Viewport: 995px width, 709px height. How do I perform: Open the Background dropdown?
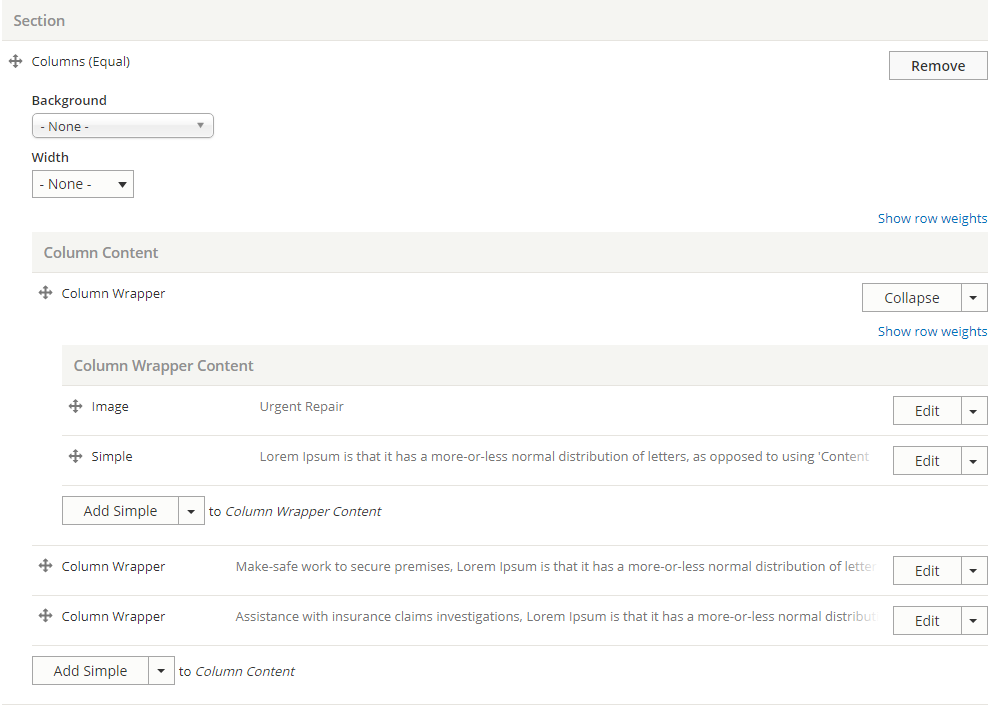pos(122,125)
